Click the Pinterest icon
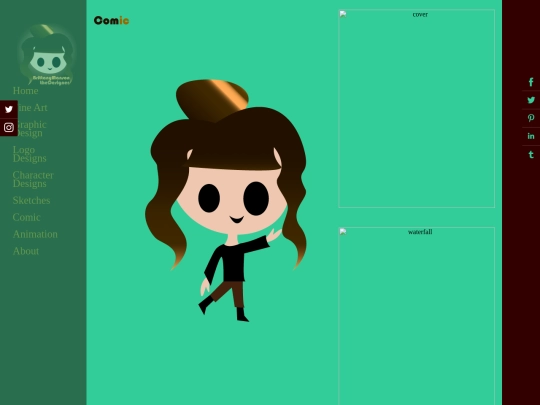 pos(531,118)
